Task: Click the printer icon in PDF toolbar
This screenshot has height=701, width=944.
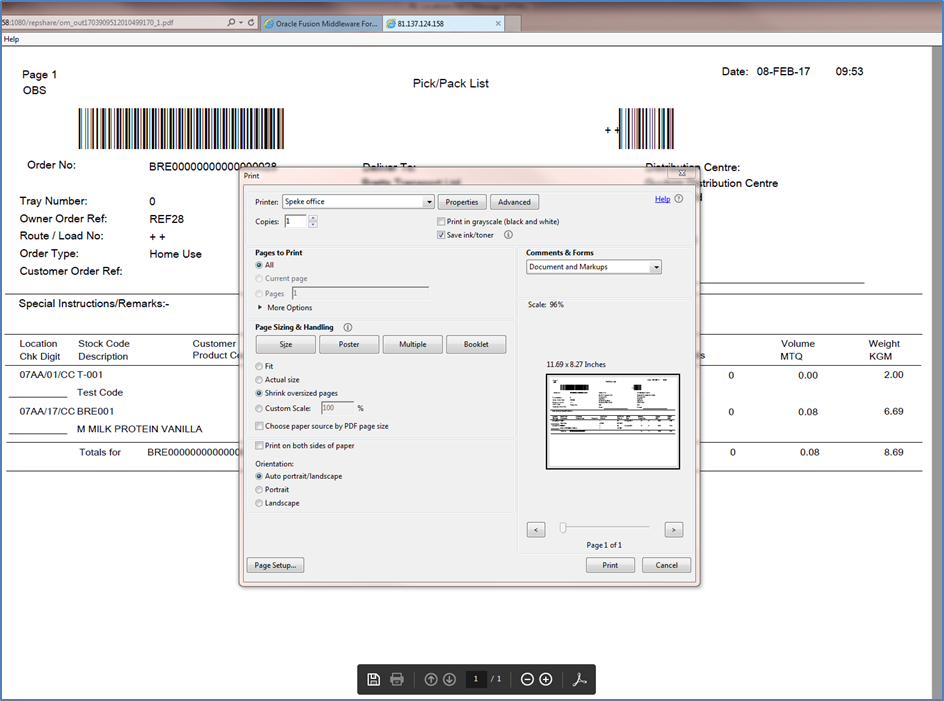Action: pyautogui.click(x=397, y=679)
